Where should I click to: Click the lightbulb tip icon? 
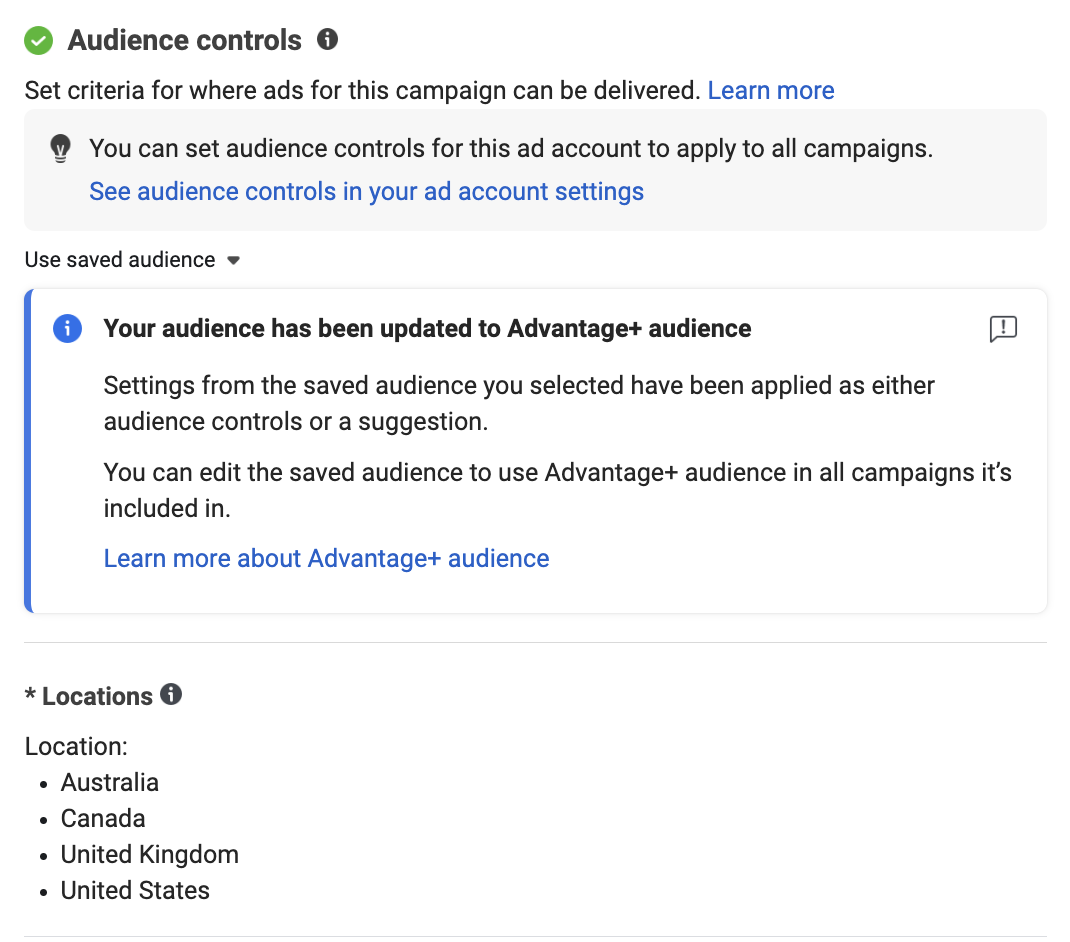61,148
